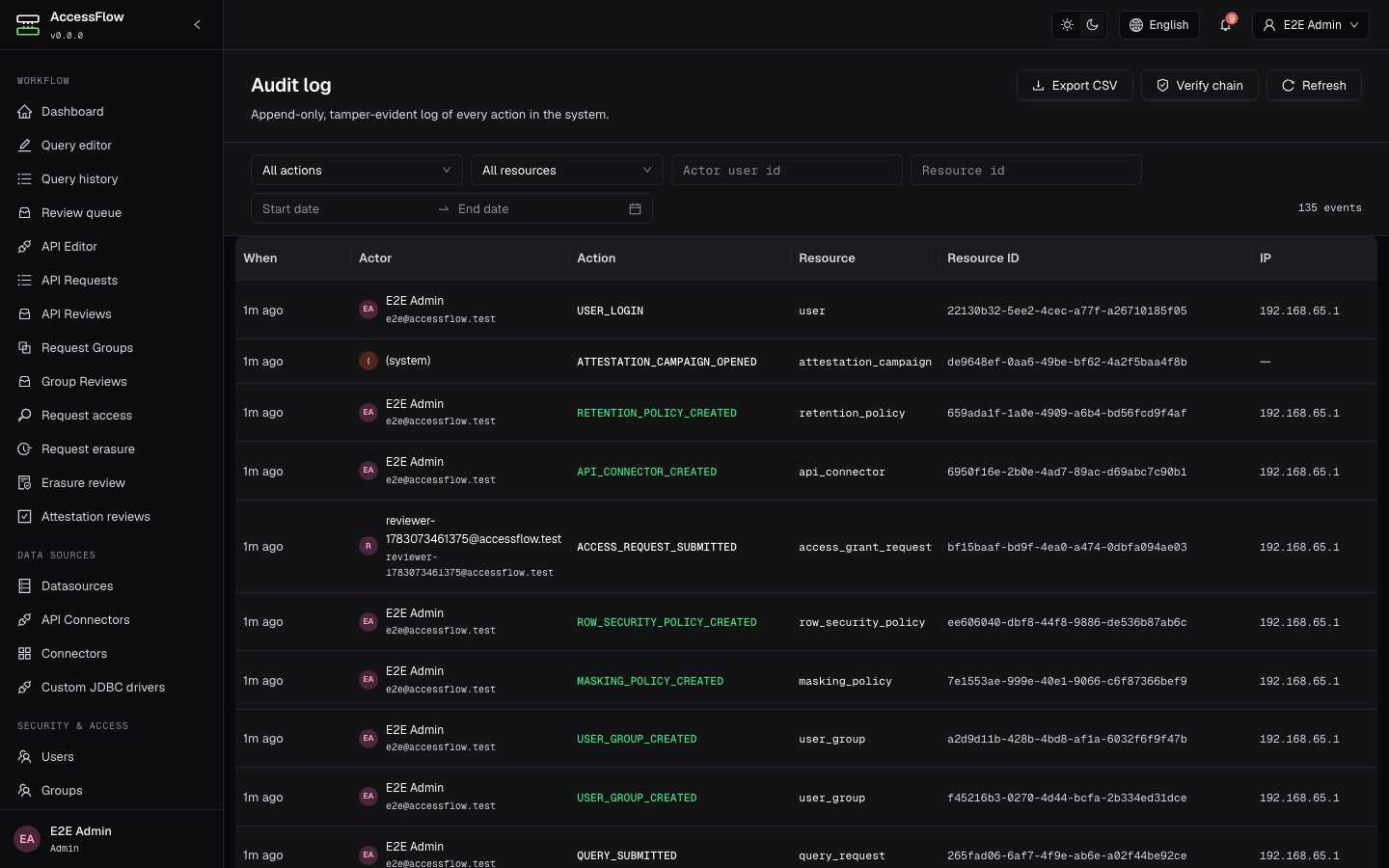Click the Custom JDBC drivers icon

pos(25,688)
